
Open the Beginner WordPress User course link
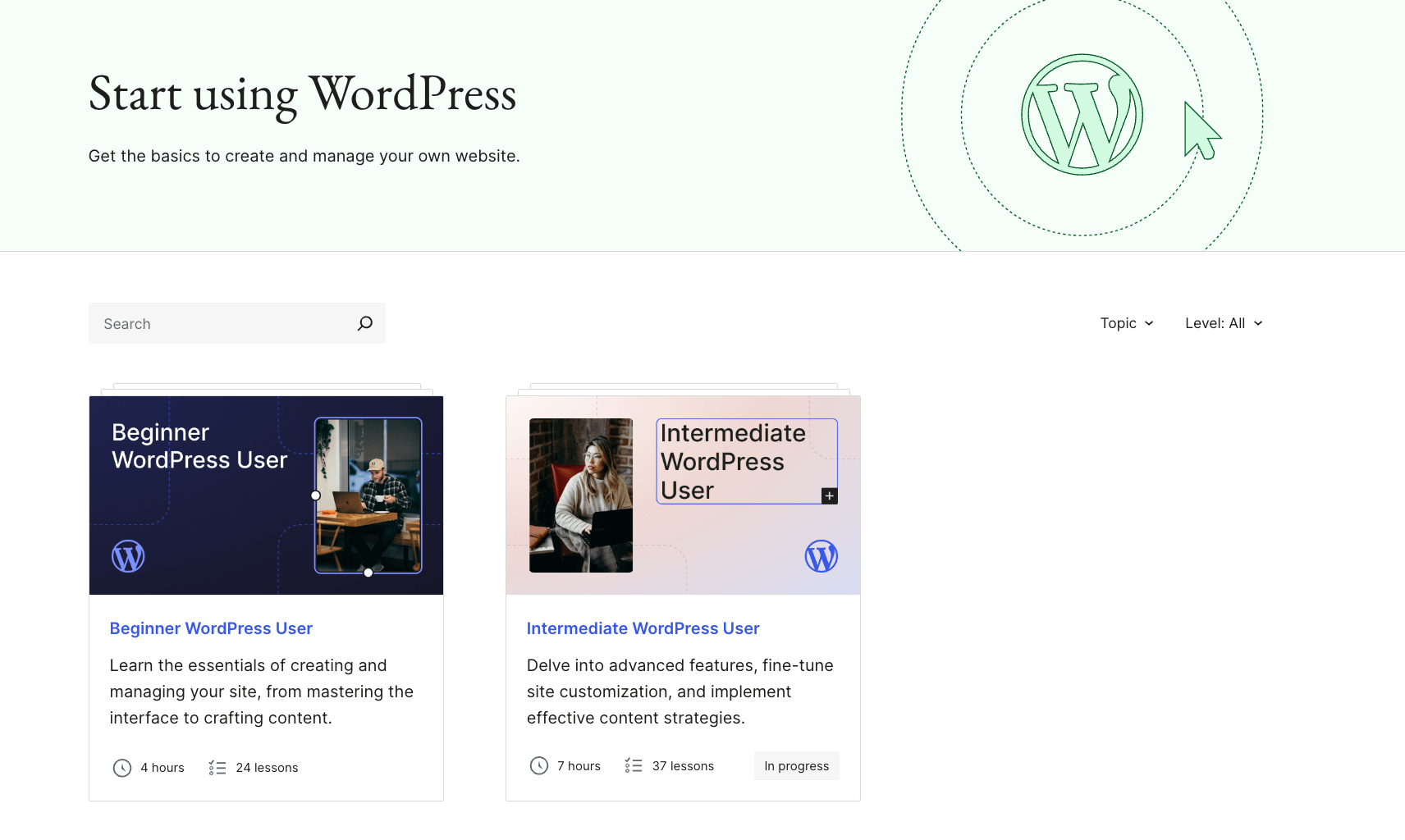(x=211, y=628)
